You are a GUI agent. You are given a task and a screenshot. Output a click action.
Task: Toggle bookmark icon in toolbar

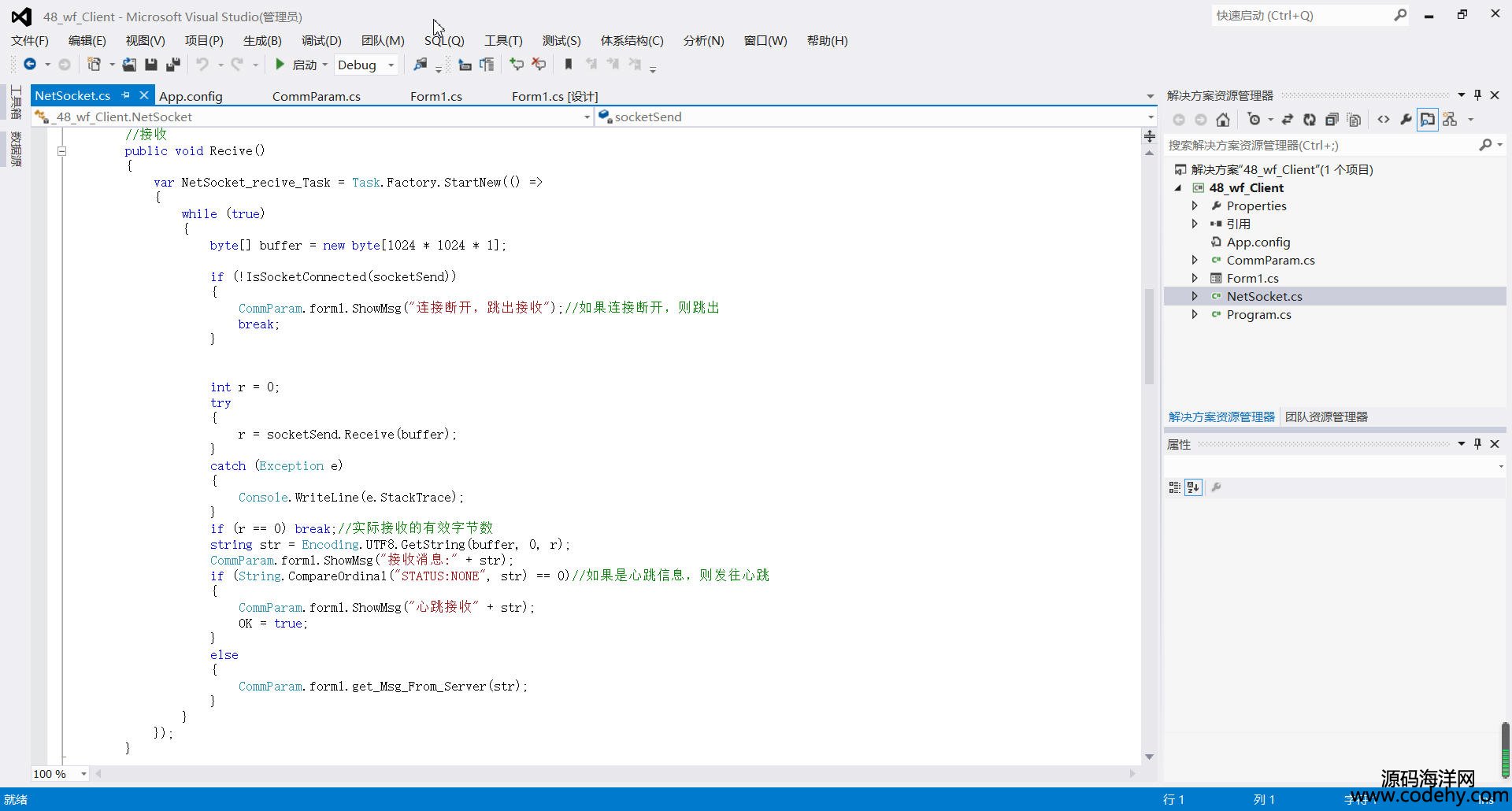(x=569, y=65)
